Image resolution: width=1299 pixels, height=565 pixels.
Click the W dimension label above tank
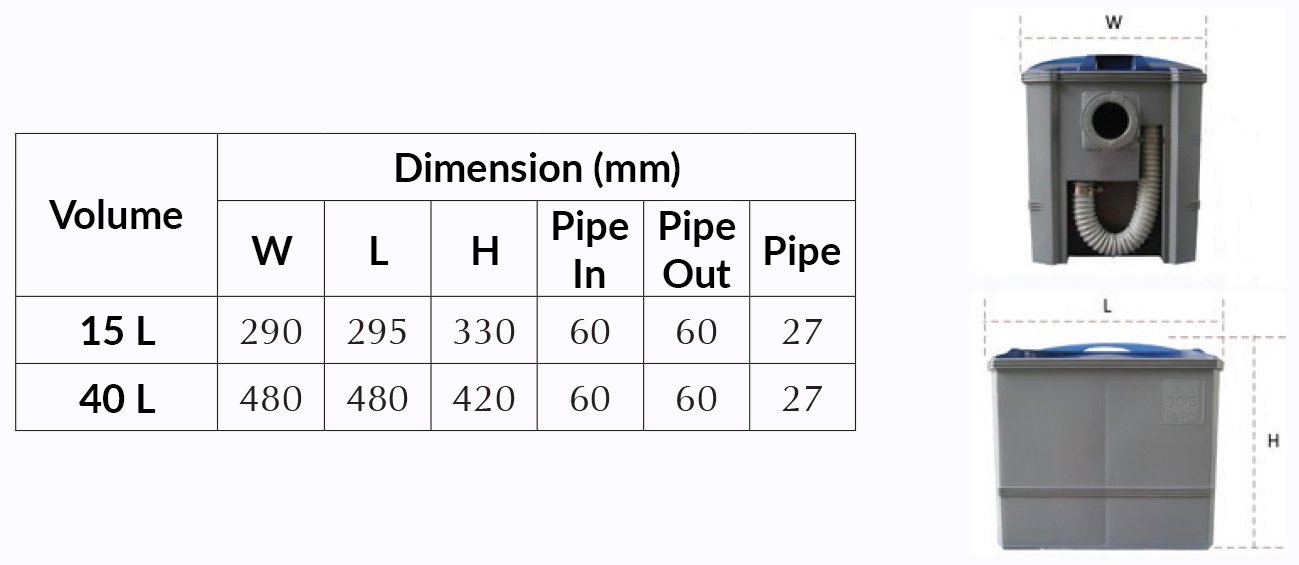pyautogui.click(x=1112, y=19)
